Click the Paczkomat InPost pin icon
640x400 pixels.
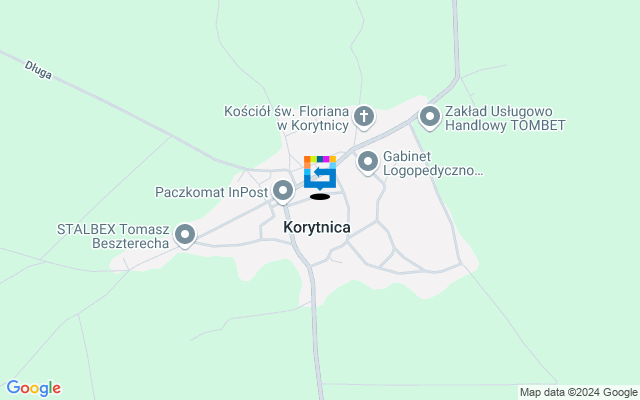tap(283, 191)
